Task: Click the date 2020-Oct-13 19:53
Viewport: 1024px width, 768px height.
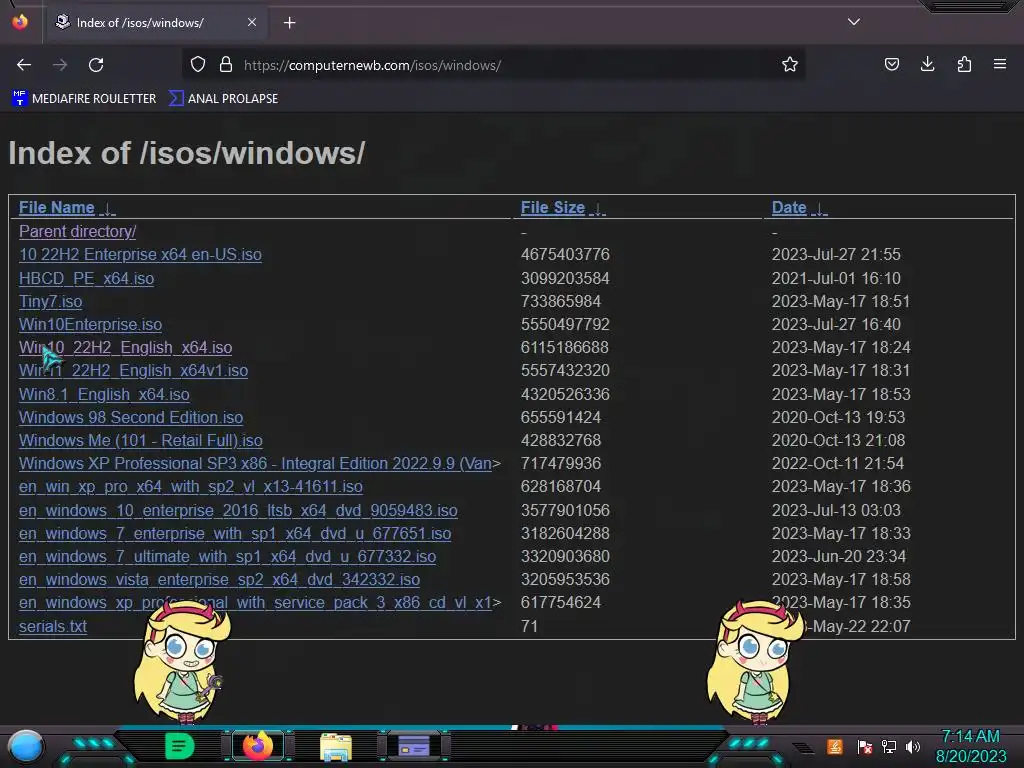Action: (x=838, y=417)
